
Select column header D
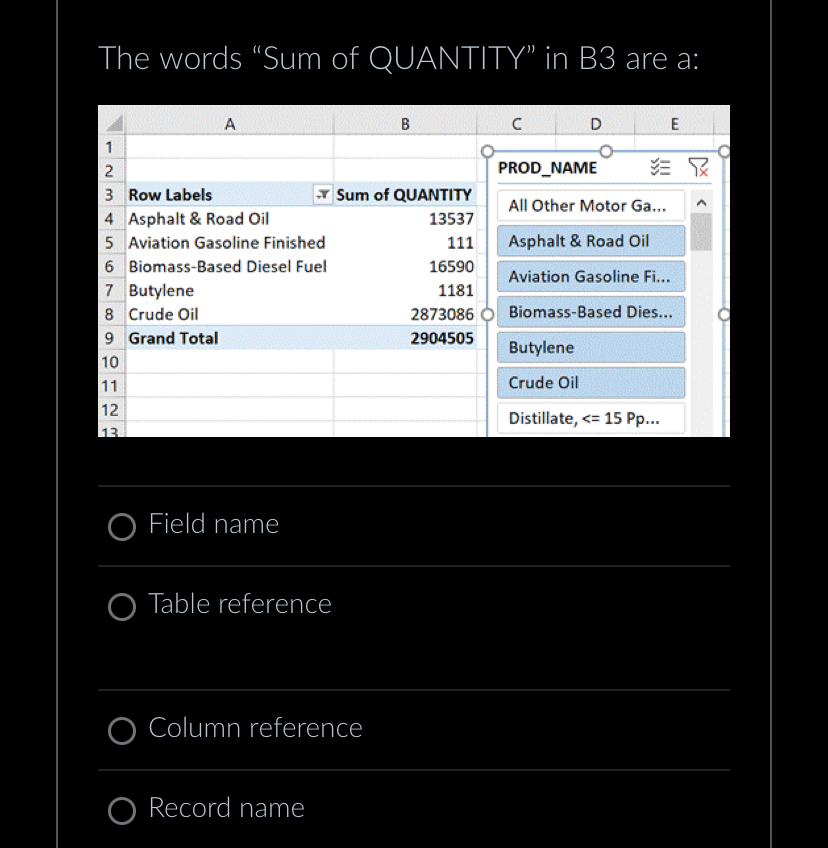595,123
